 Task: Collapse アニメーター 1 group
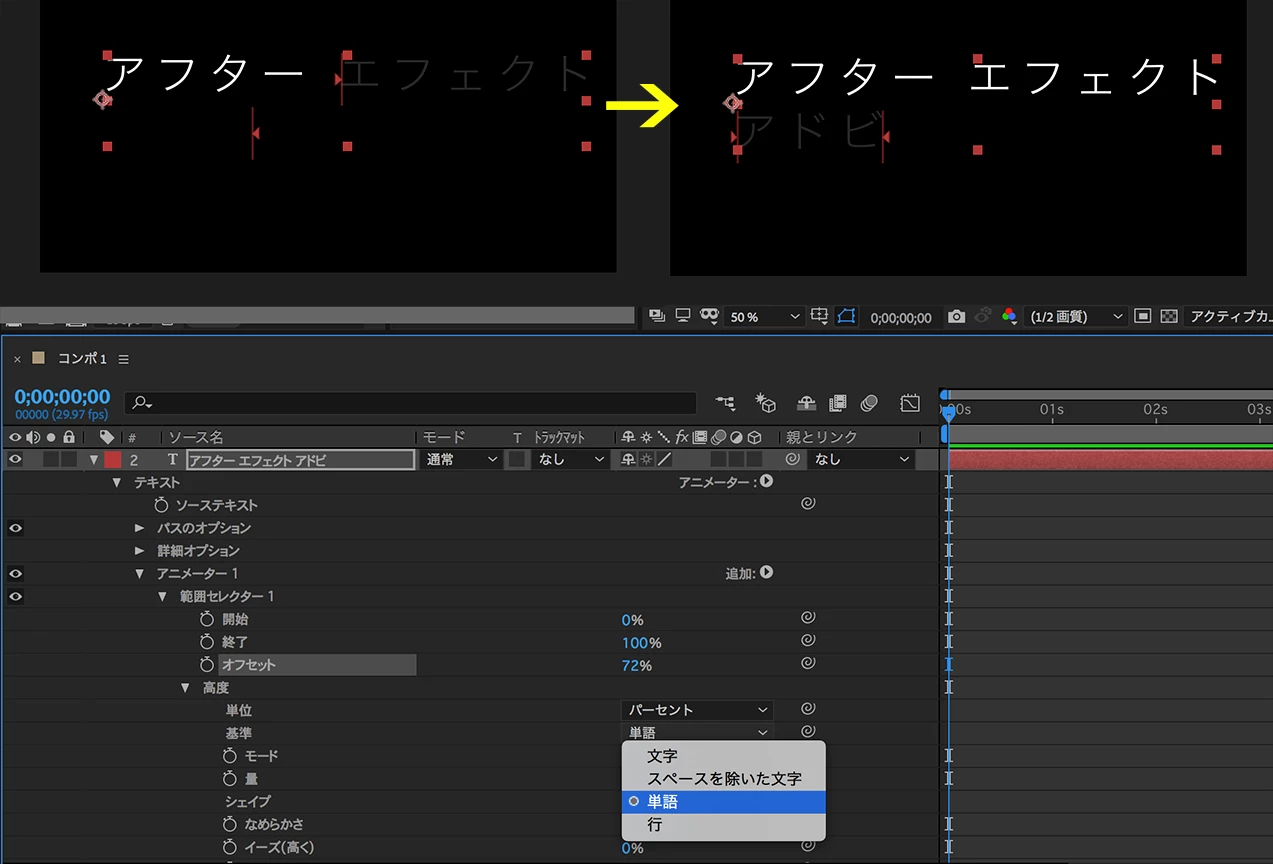coord(139,574)
